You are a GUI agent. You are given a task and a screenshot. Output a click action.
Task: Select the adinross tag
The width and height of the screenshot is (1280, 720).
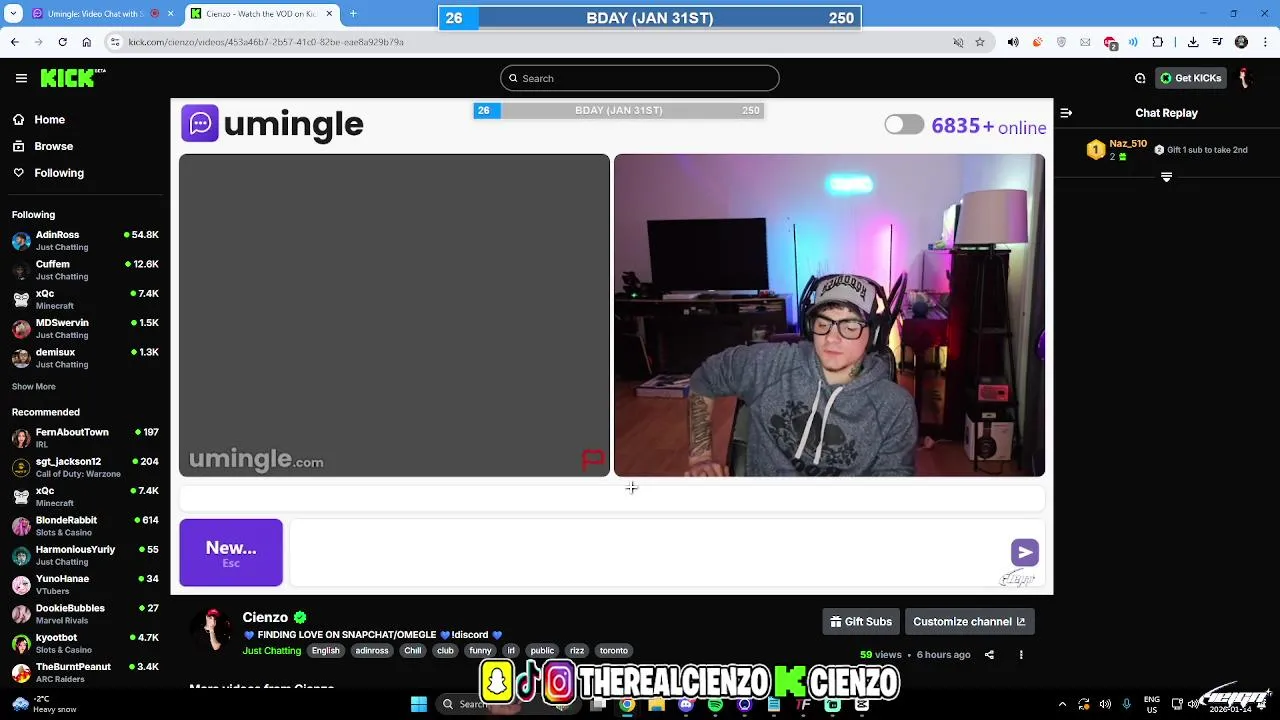(372, 651)
